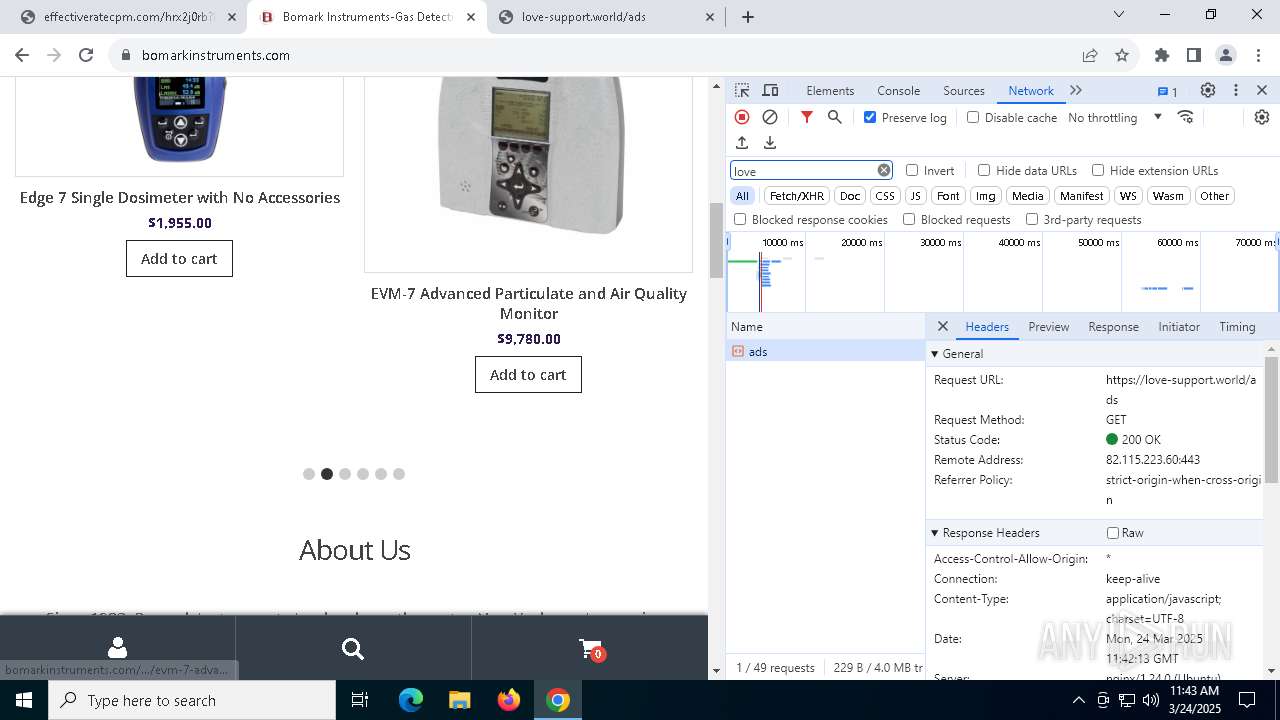Open DevTools three-dot customize menu

[x=1236, y=90]
